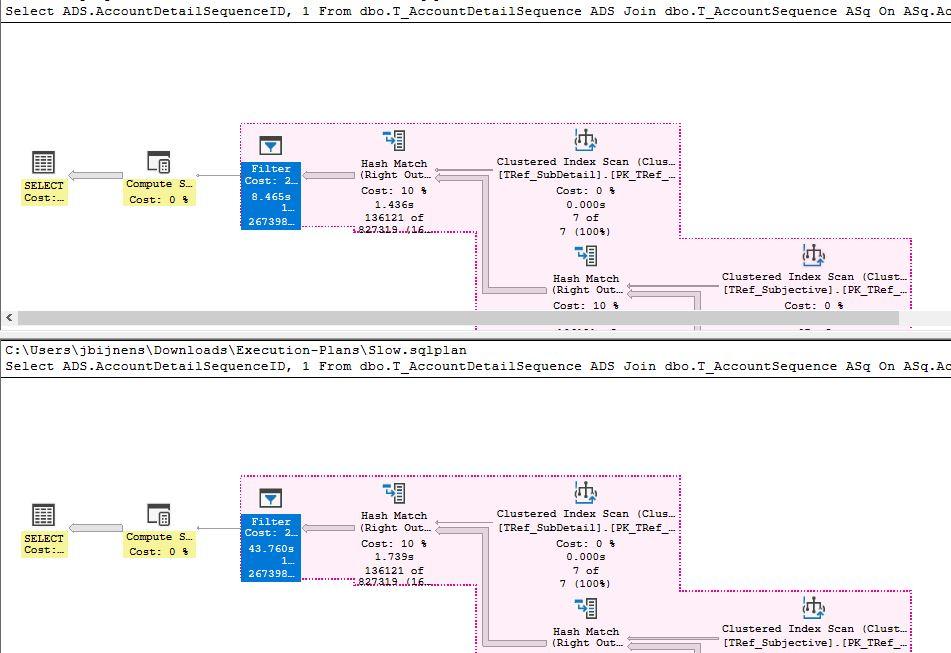
Task: Click '136121 of' row count in top plan
Action: tap(394, 218)
